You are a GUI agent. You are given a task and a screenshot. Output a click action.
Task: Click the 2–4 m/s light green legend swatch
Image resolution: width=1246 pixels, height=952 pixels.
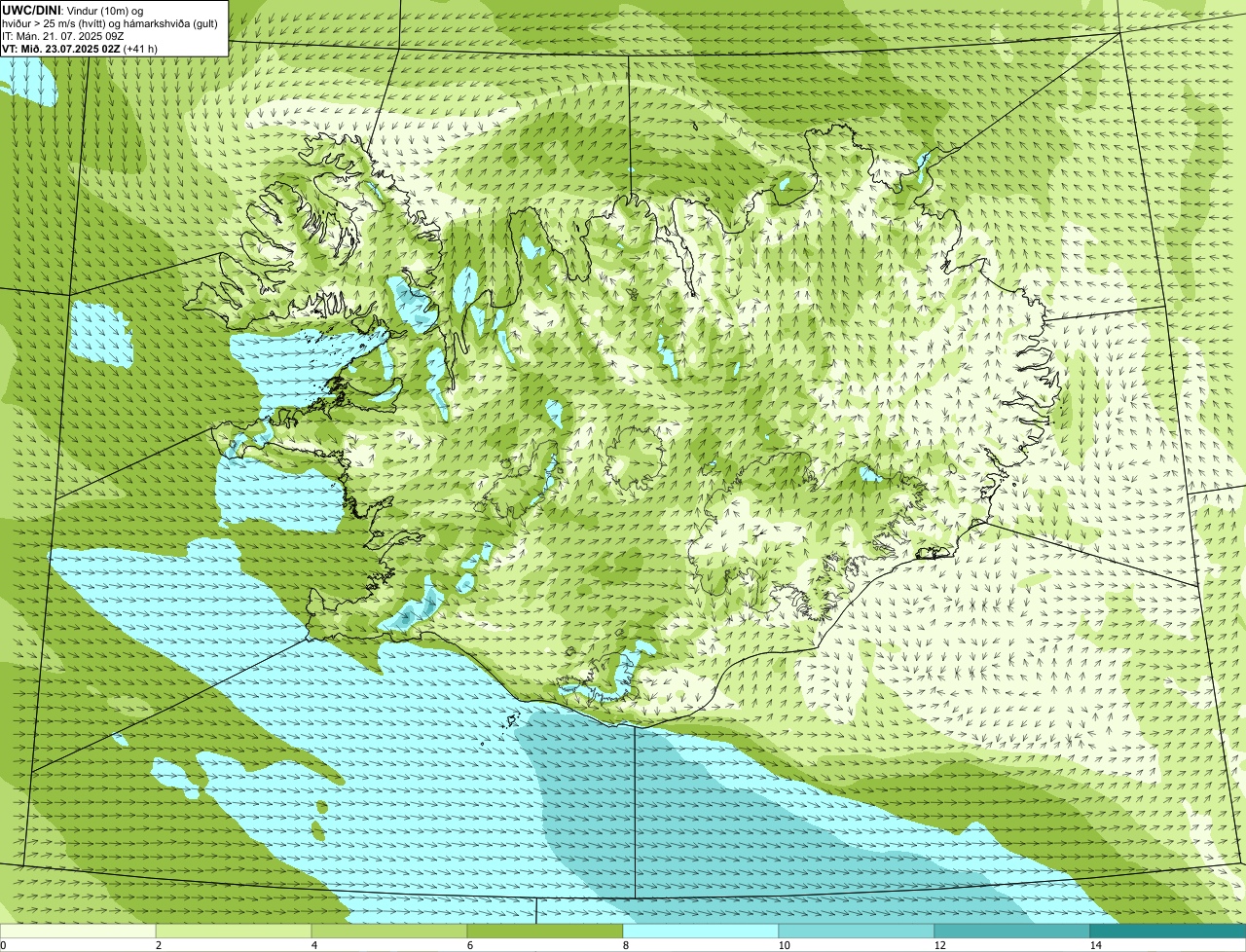coord(234,931)
